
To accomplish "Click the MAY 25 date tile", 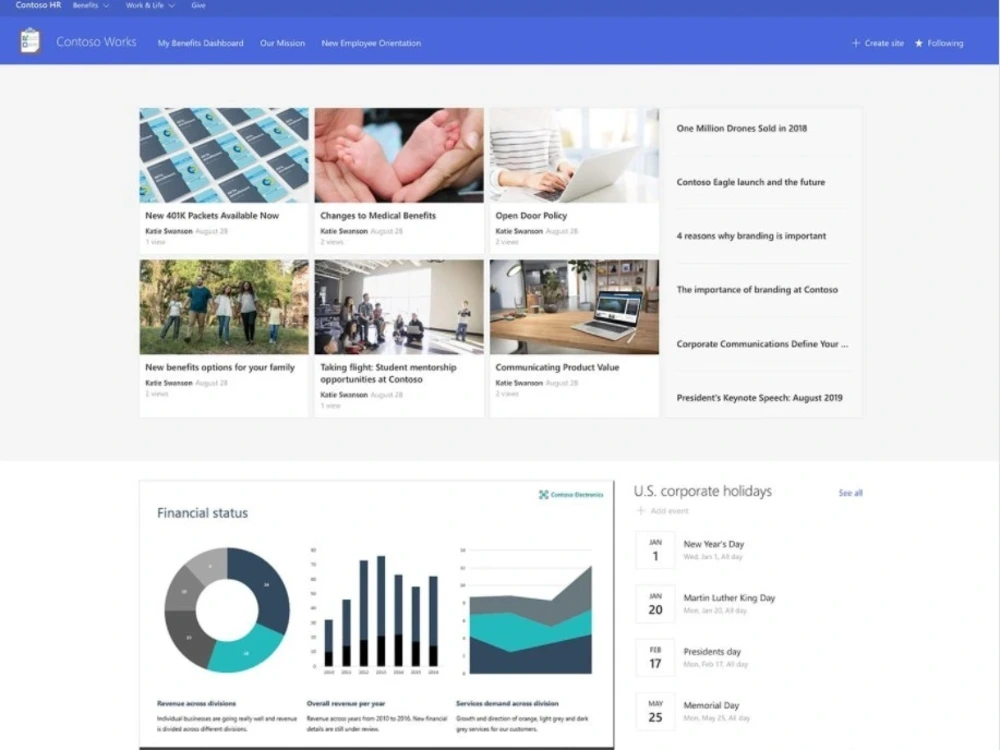I will coord(655,711).
